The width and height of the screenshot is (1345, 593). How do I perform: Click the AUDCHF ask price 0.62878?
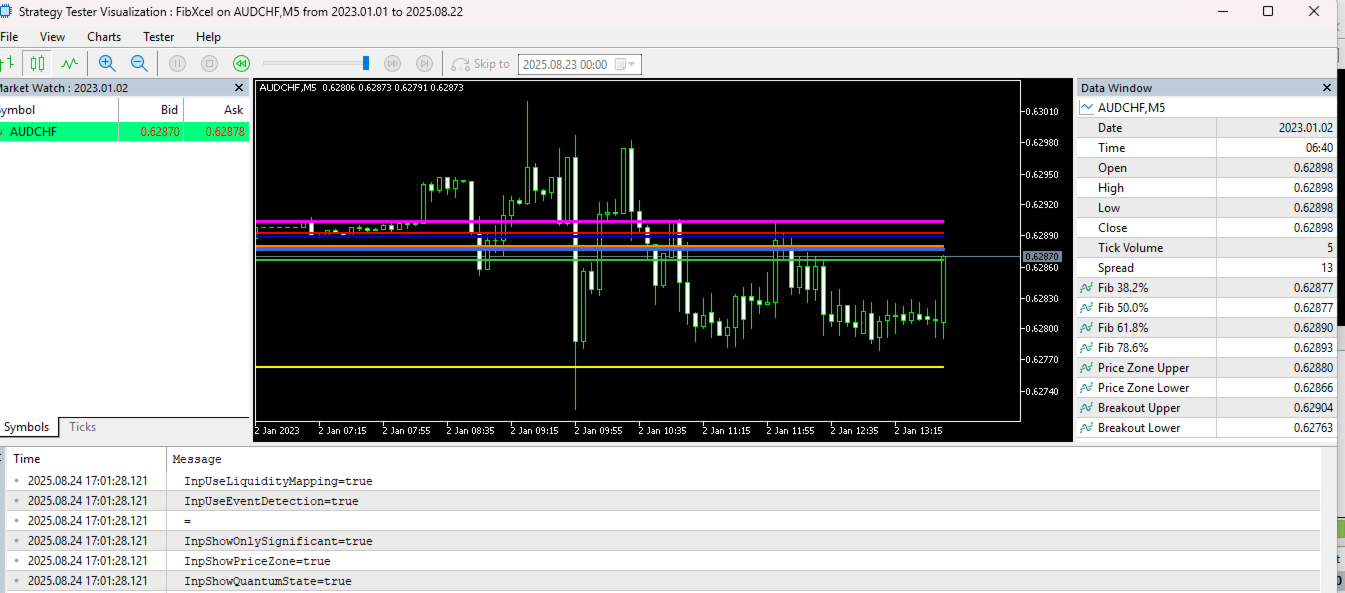coord(225,131)
